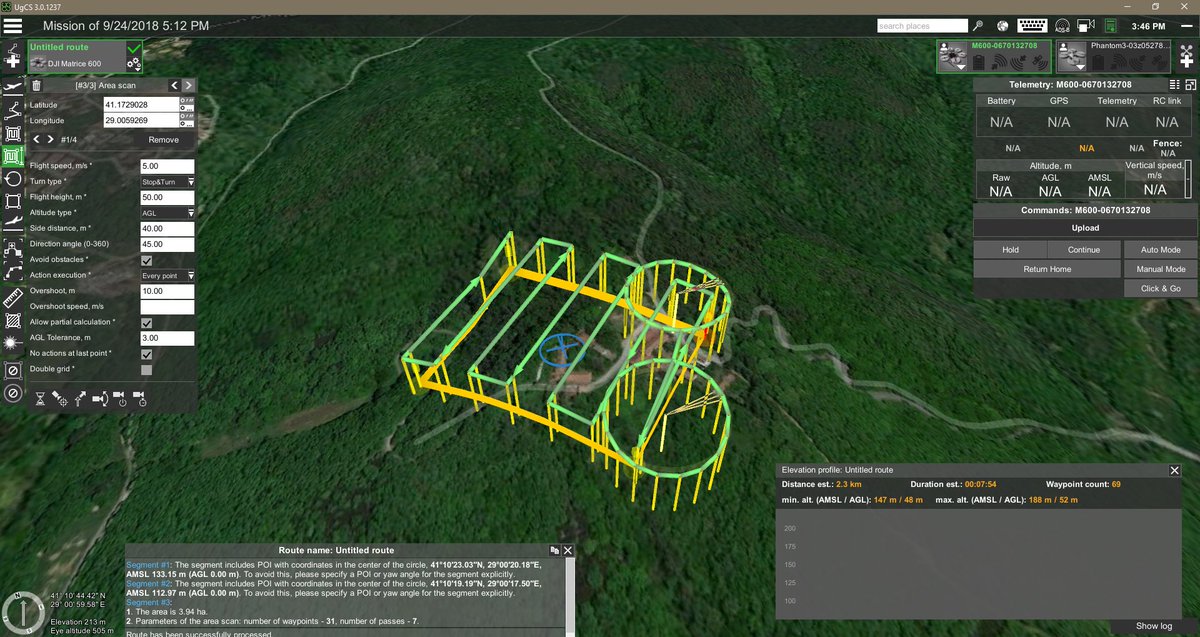Click the search places field

point(922,26)
